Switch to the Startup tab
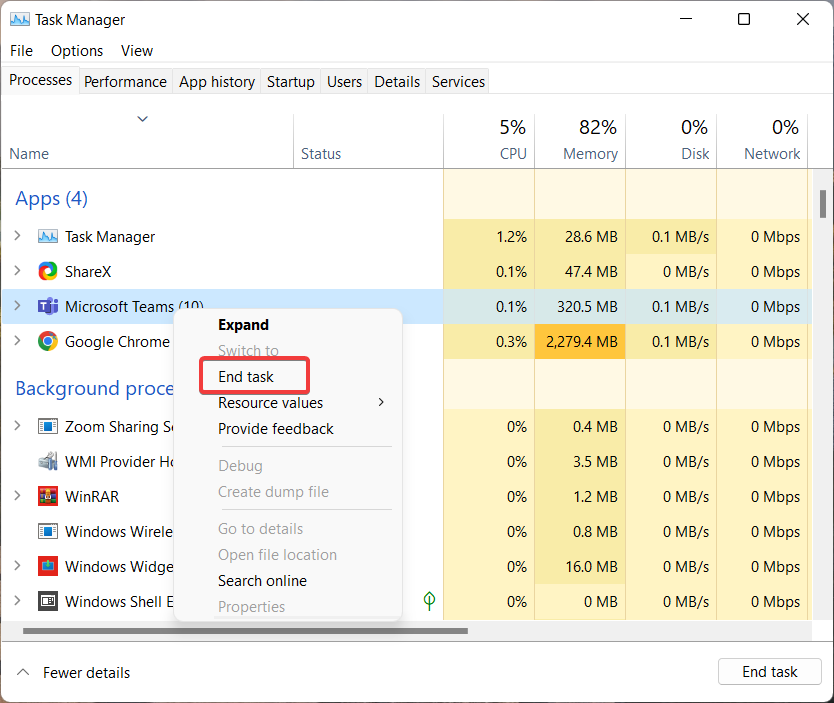Screen dimensions: 834x703 coord(290,81)
